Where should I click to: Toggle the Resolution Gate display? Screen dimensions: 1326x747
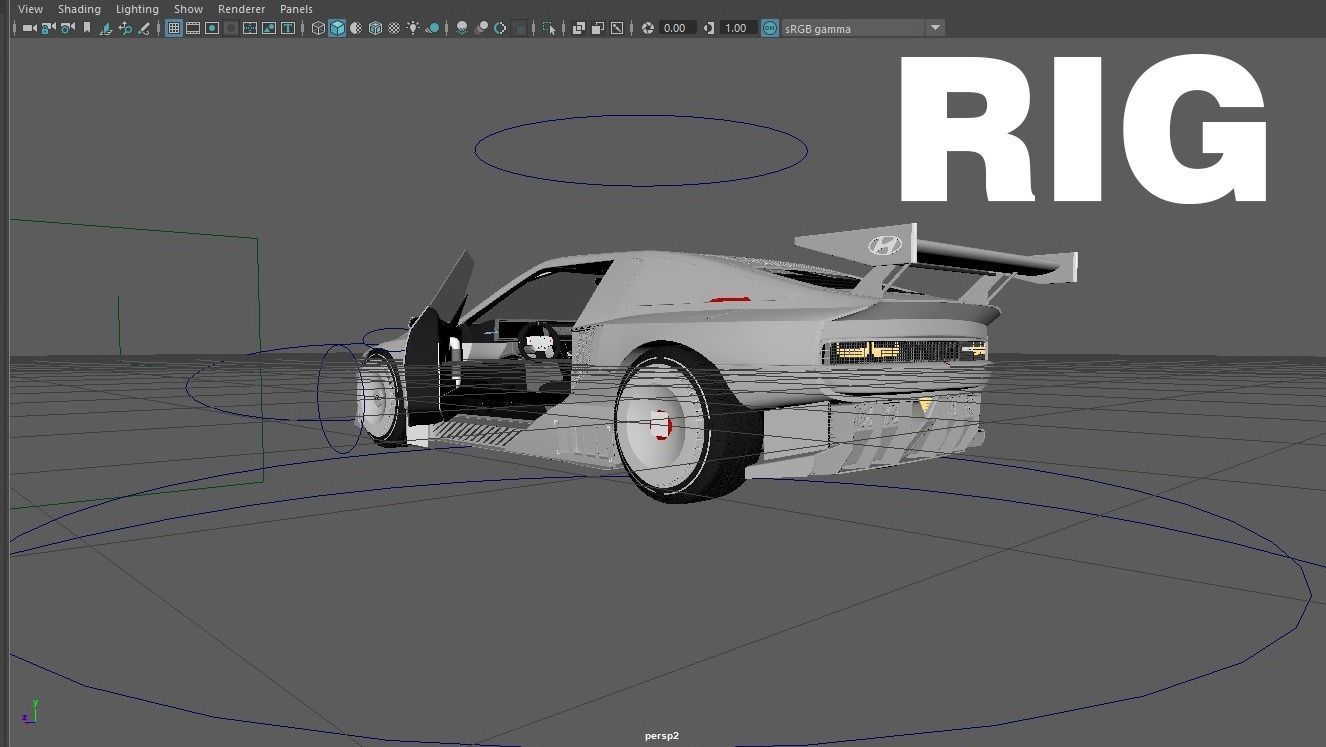212,28
